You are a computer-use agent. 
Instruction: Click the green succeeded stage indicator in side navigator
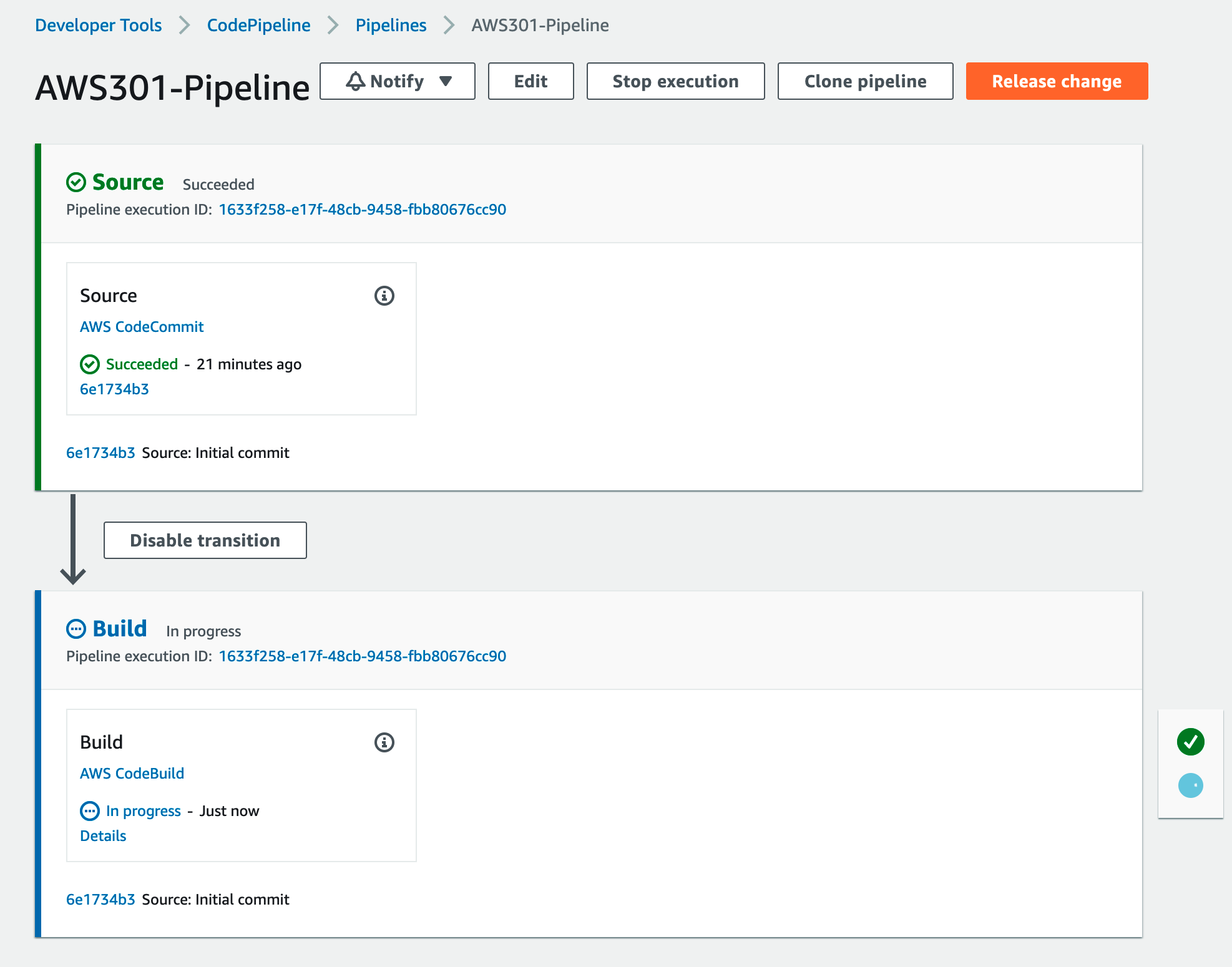pos(1191,742)
